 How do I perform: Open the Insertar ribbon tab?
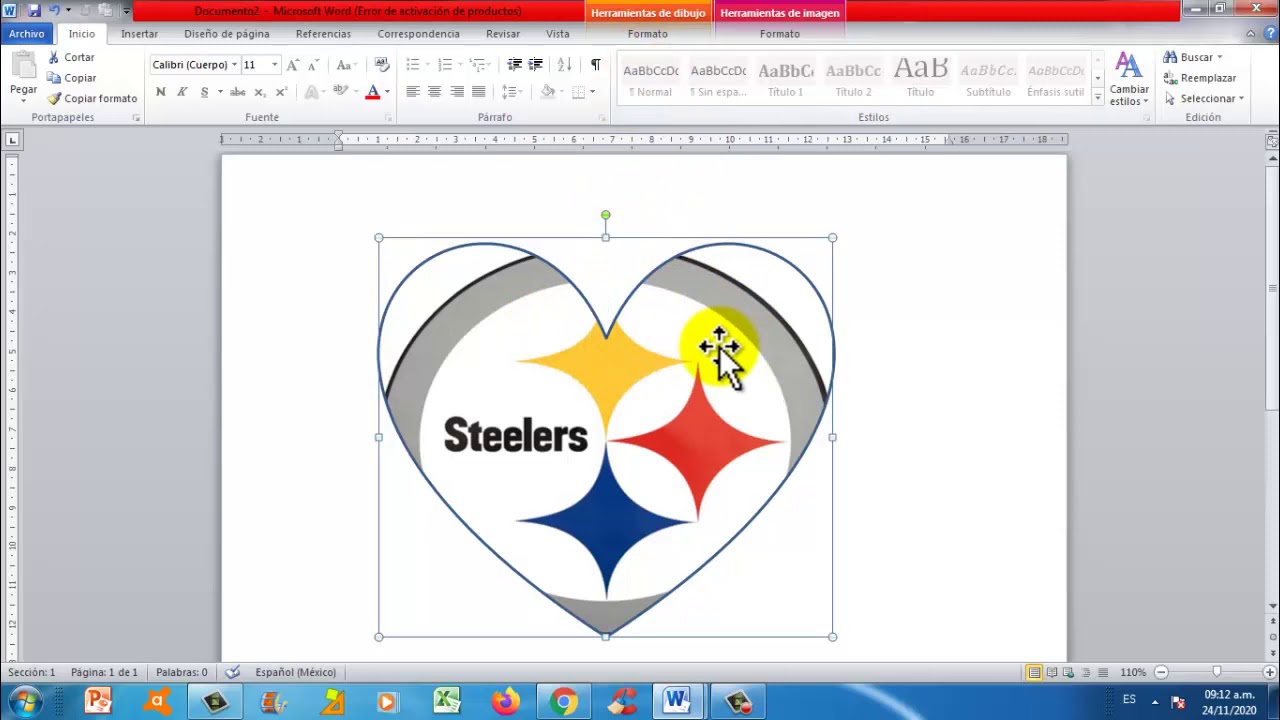click(x=139, y=34)
